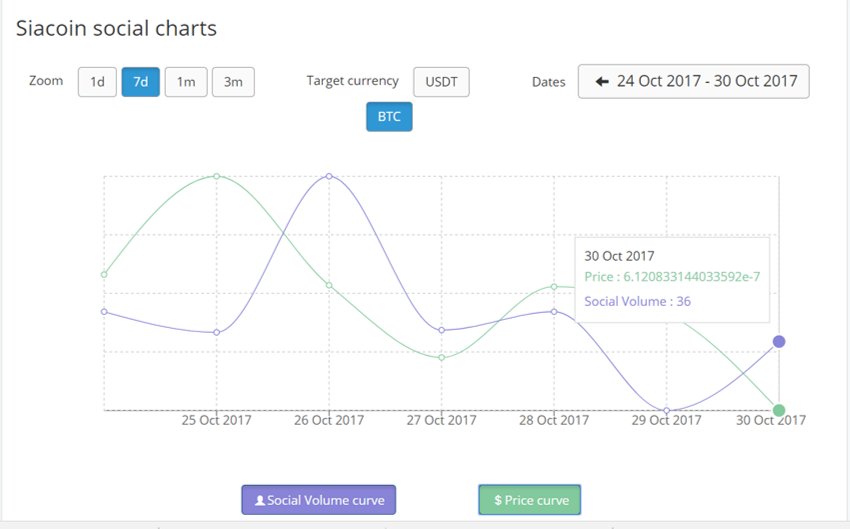The width and height of the screenshot is (850, 529).
Task: Select BTC as target currency
Action: click(389, 117)
